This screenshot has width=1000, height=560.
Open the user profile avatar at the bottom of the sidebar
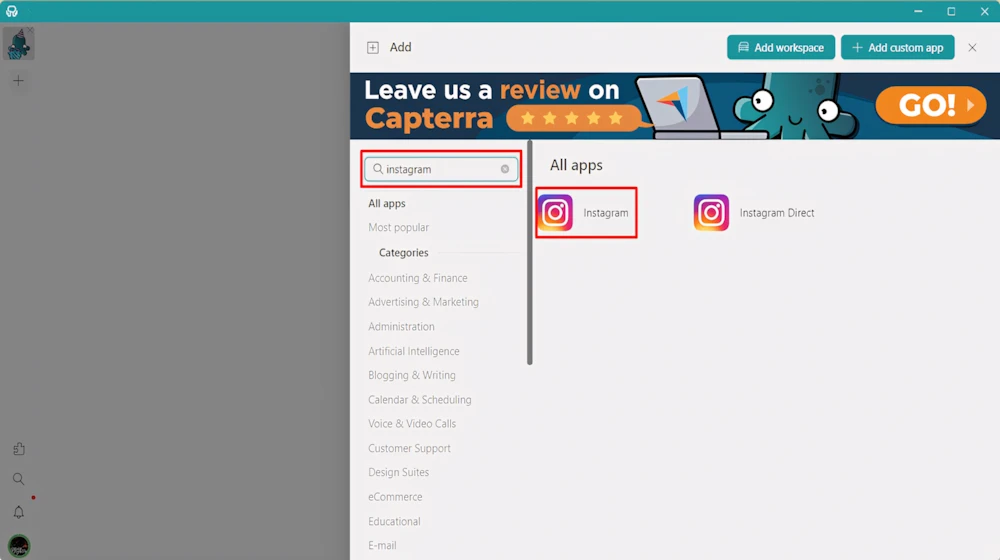tap(18, 546)
